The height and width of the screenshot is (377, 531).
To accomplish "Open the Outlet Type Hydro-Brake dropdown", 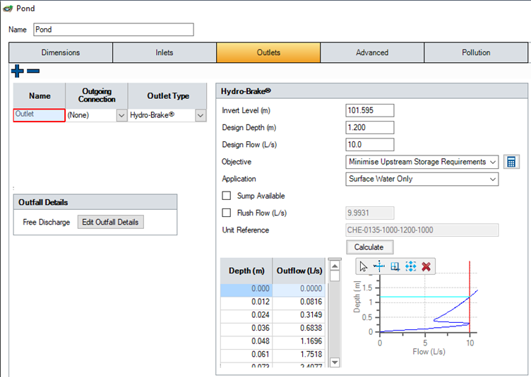I will click(200, 115).
